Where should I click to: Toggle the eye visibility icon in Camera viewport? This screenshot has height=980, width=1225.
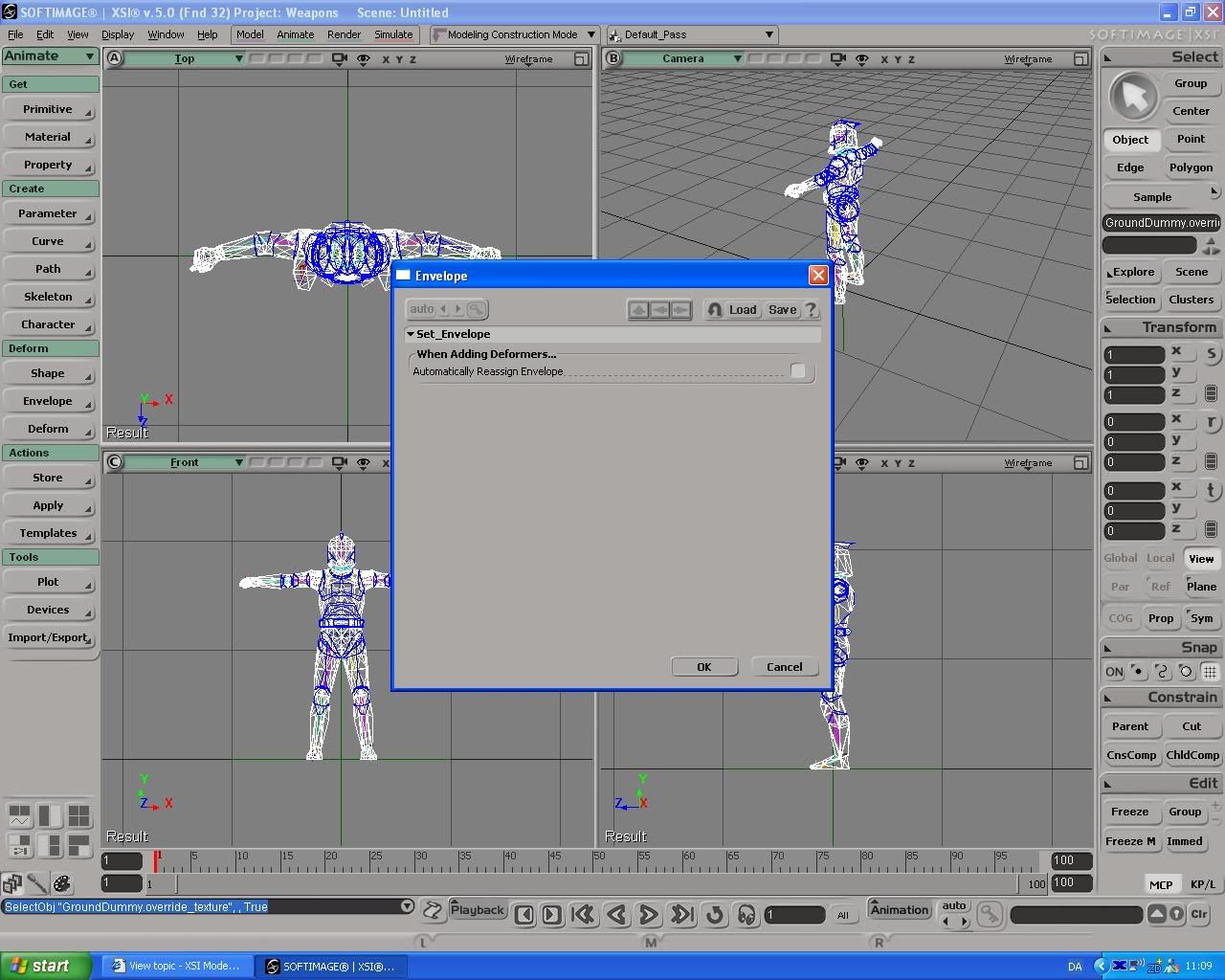pos(861,59)
